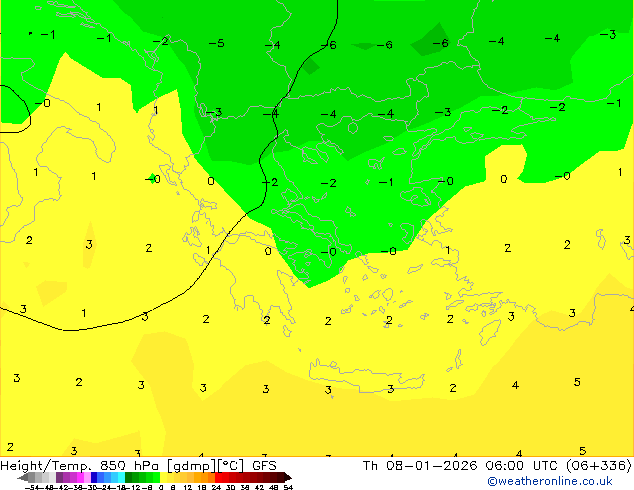
Task: Click the -54 label under the color scale
Action: [x=32, y=488]
